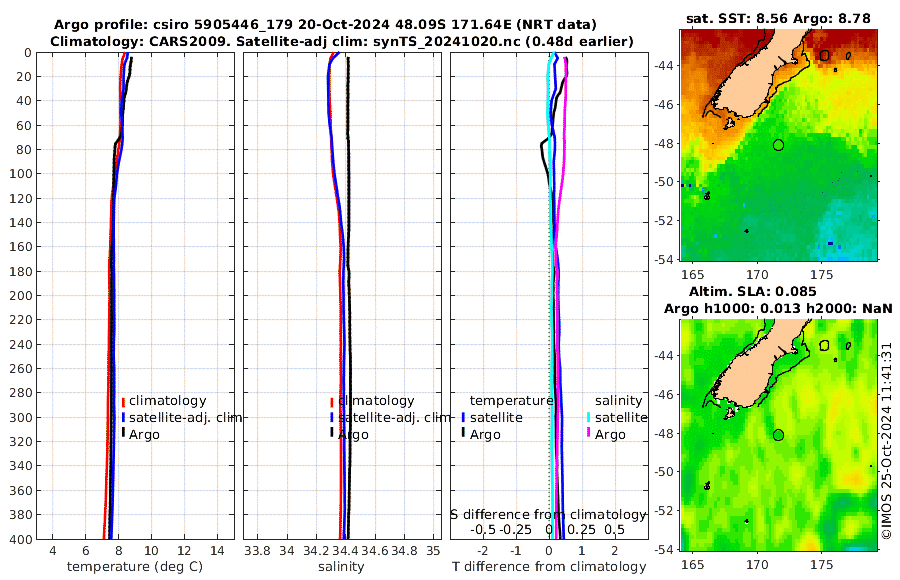Click temperature axis tick label '8'
Viewport: 900px width, 580px height.
(x=118, y=551)
